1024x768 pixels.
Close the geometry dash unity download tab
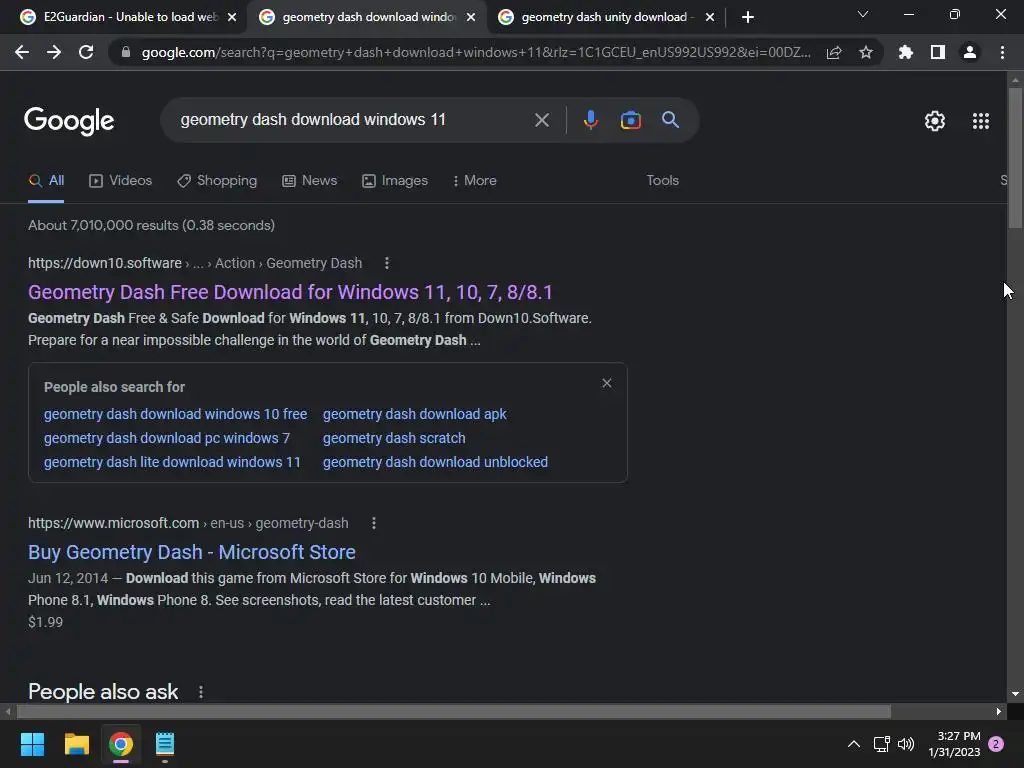pyautogui.click(x=710, y=18)
